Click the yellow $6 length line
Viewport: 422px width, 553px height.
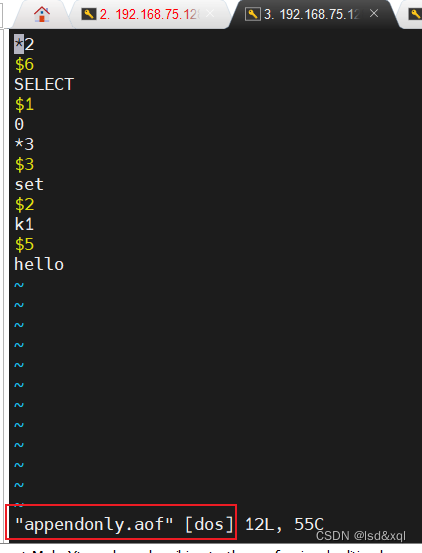[24, 65]
